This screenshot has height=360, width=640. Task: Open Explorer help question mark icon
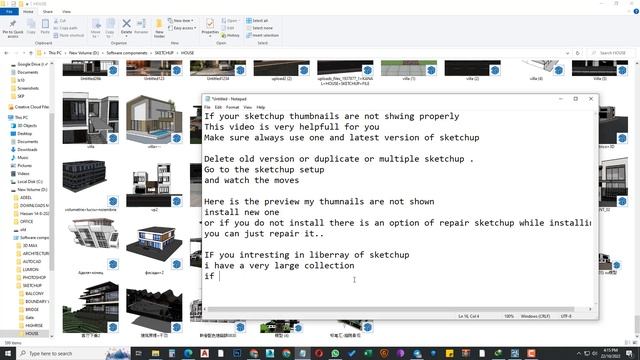point(636,11)
